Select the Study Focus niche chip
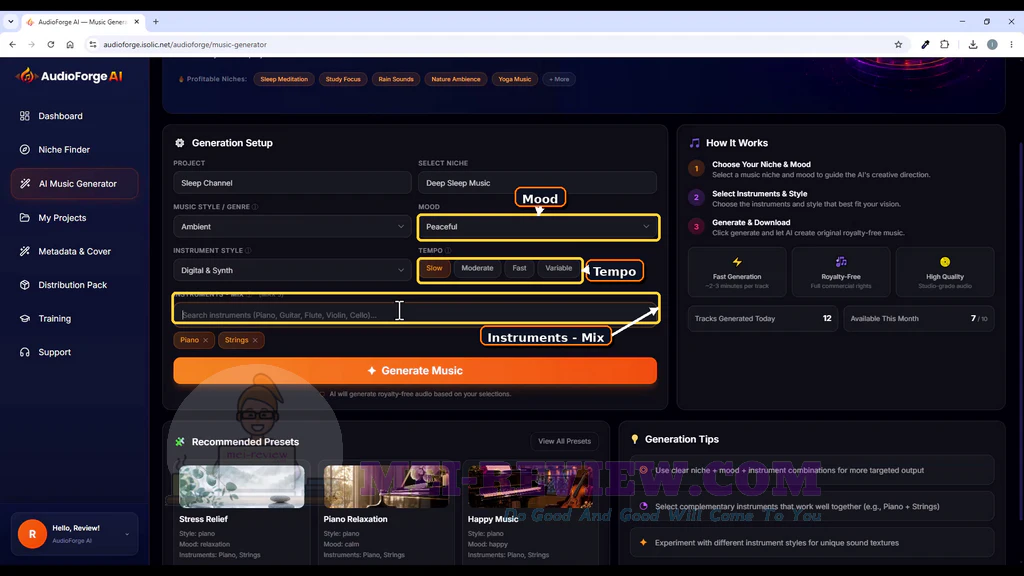 click(343, 79)
